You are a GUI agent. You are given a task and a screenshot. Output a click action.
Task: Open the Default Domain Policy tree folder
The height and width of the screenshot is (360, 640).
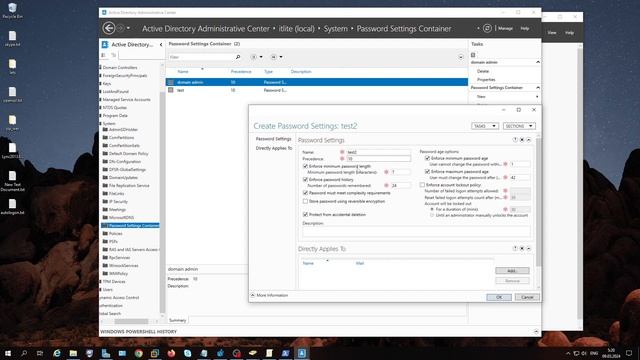pos(128,154)
